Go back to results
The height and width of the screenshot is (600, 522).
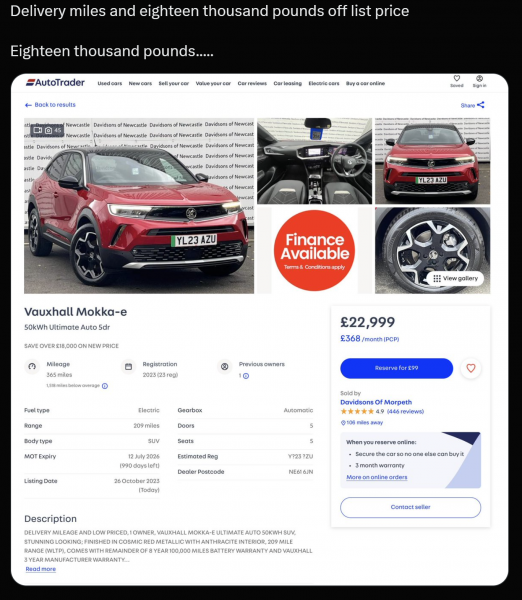(x=50, y=105)
